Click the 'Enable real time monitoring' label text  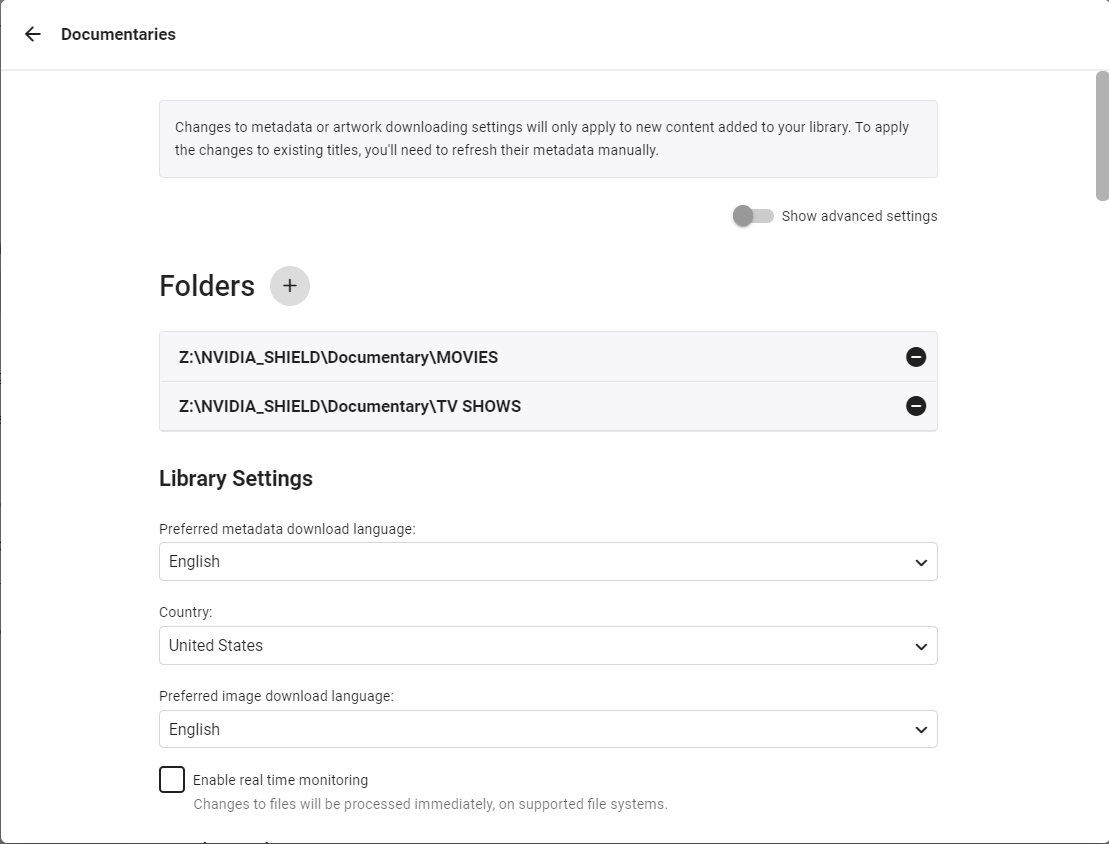pos(280,780)
